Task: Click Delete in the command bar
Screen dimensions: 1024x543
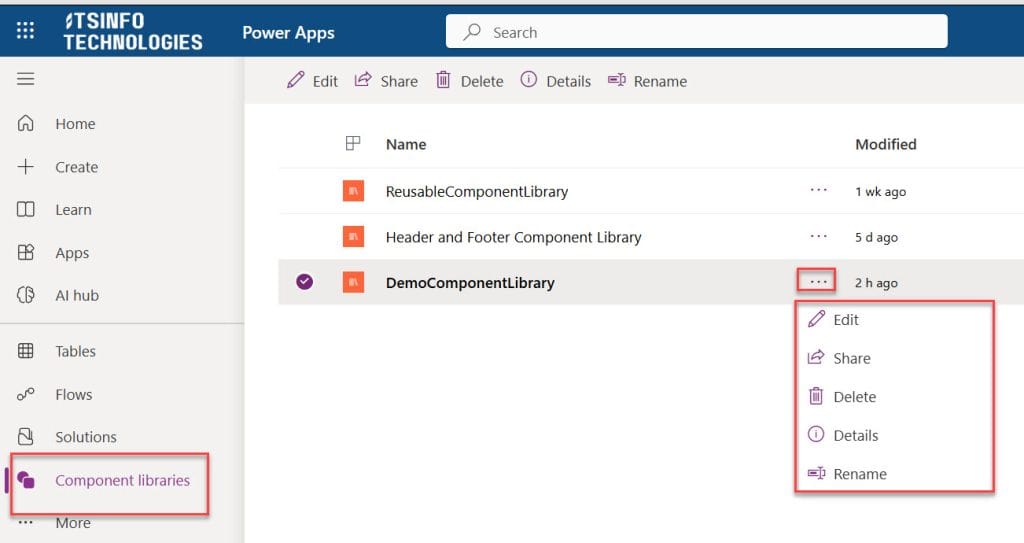Action: [x=470, y=80]
